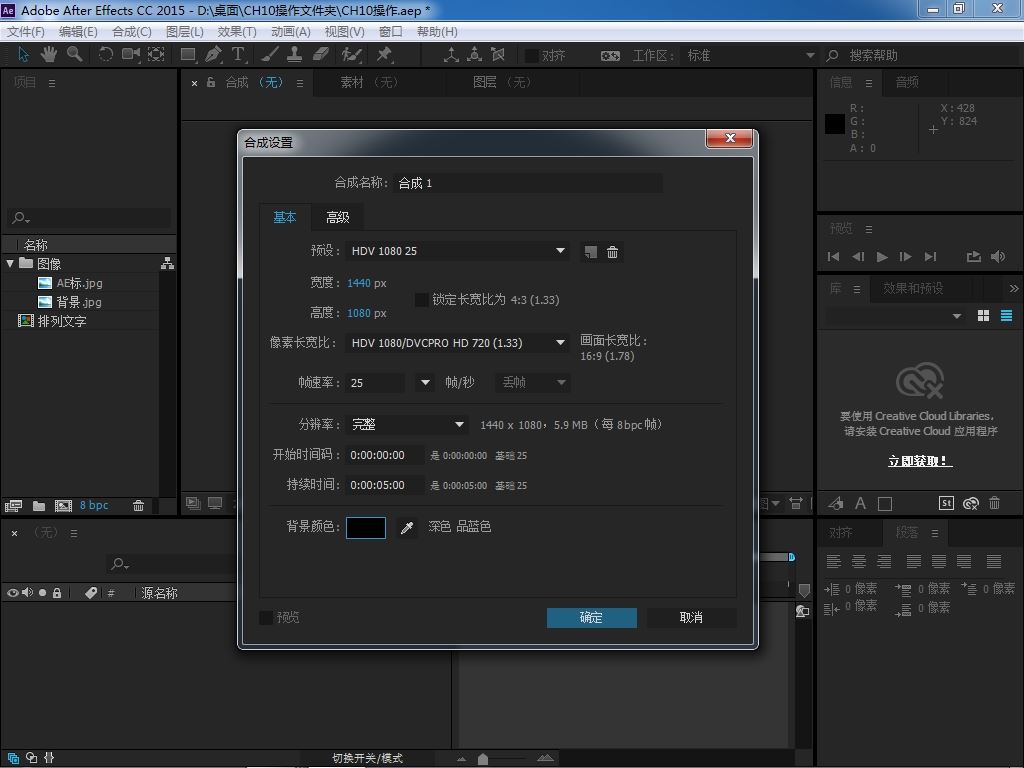The image size is (1024, 768).
Task: Click the interpret footage icon in Project panel
Action: point(13,505)
